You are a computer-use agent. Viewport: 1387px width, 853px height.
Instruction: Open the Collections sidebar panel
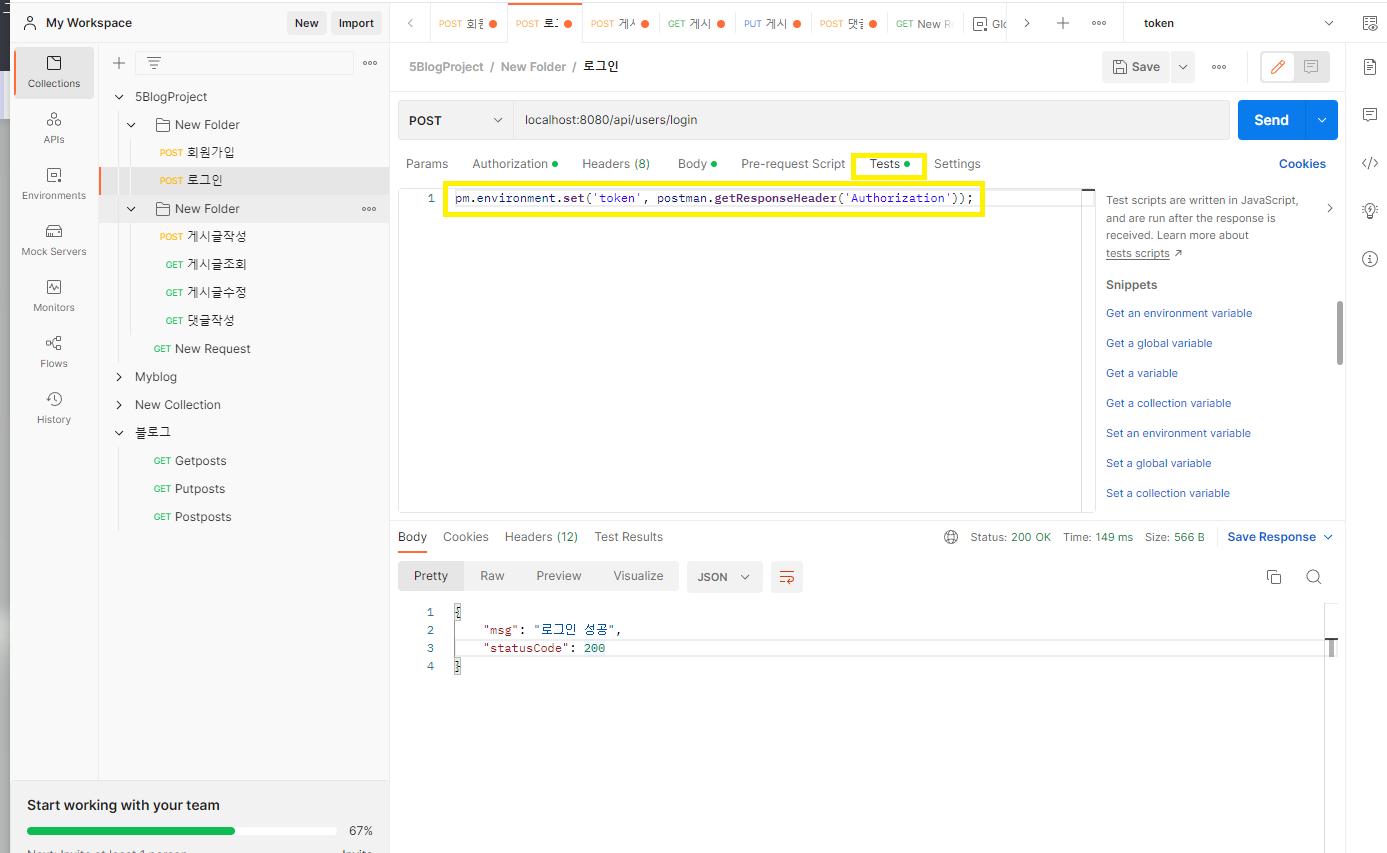click(x=54, y=72)
